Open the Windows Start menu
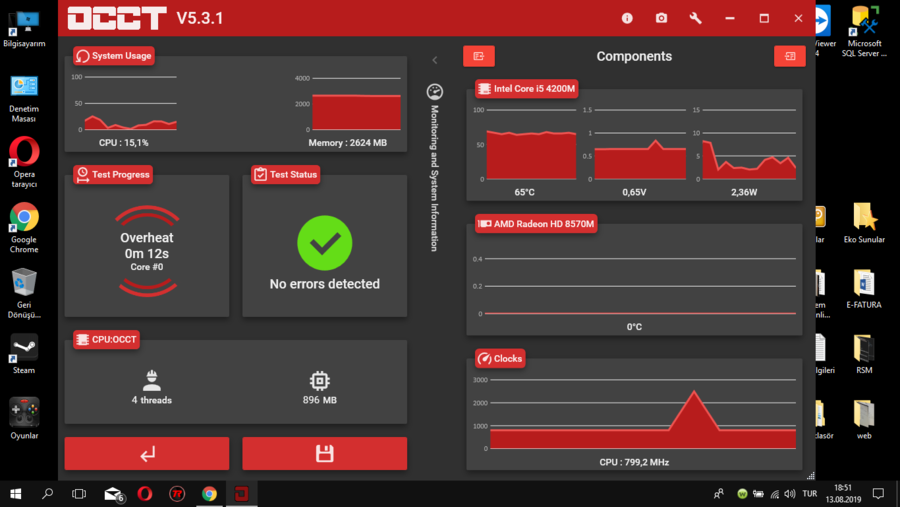Image resolution: width=900 pixels, height=507 pixels. pos(15,494)
